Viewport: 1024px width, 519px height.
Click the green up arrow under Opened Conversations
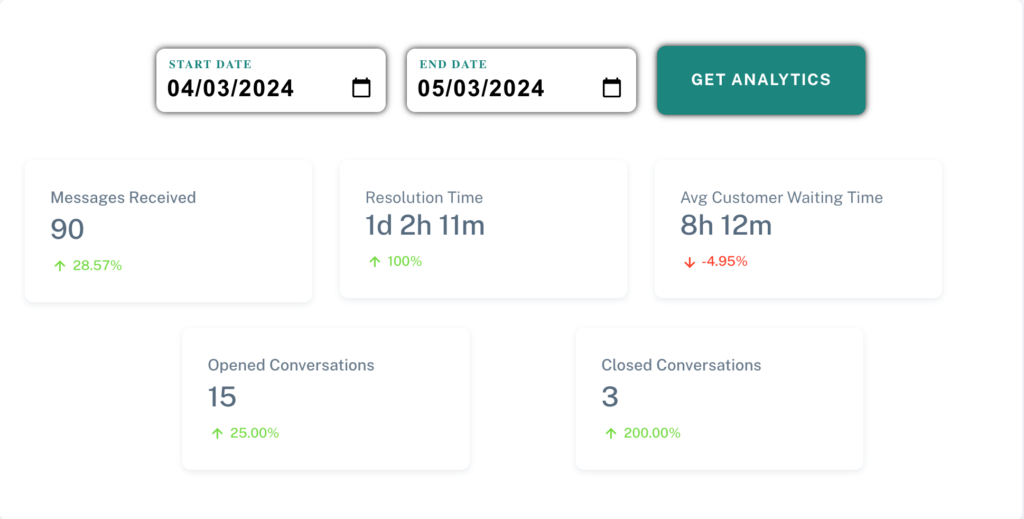point(216,433)
